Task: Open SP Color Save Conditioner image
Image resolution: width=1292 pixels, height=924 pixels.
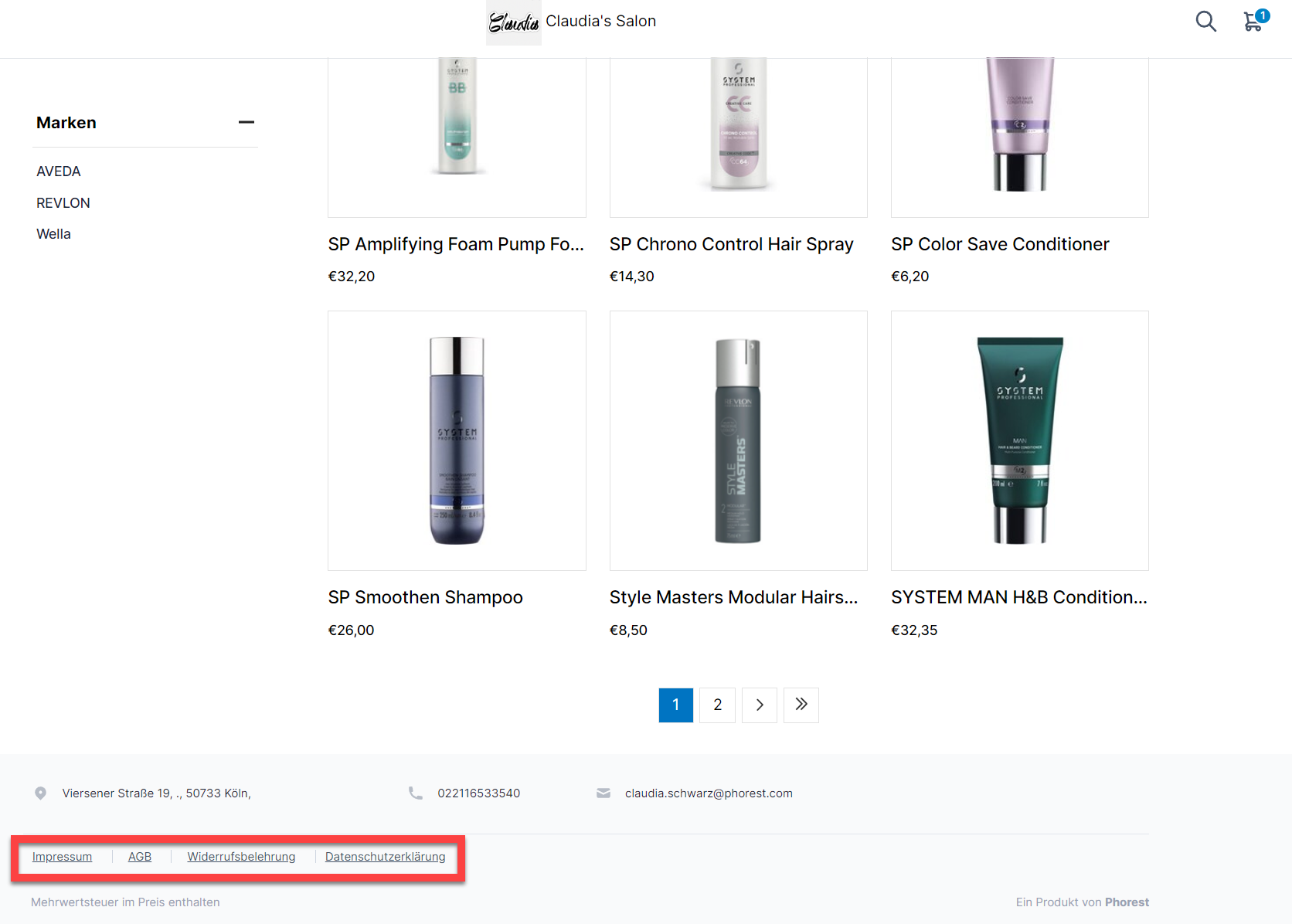Action: (1019, 138)
